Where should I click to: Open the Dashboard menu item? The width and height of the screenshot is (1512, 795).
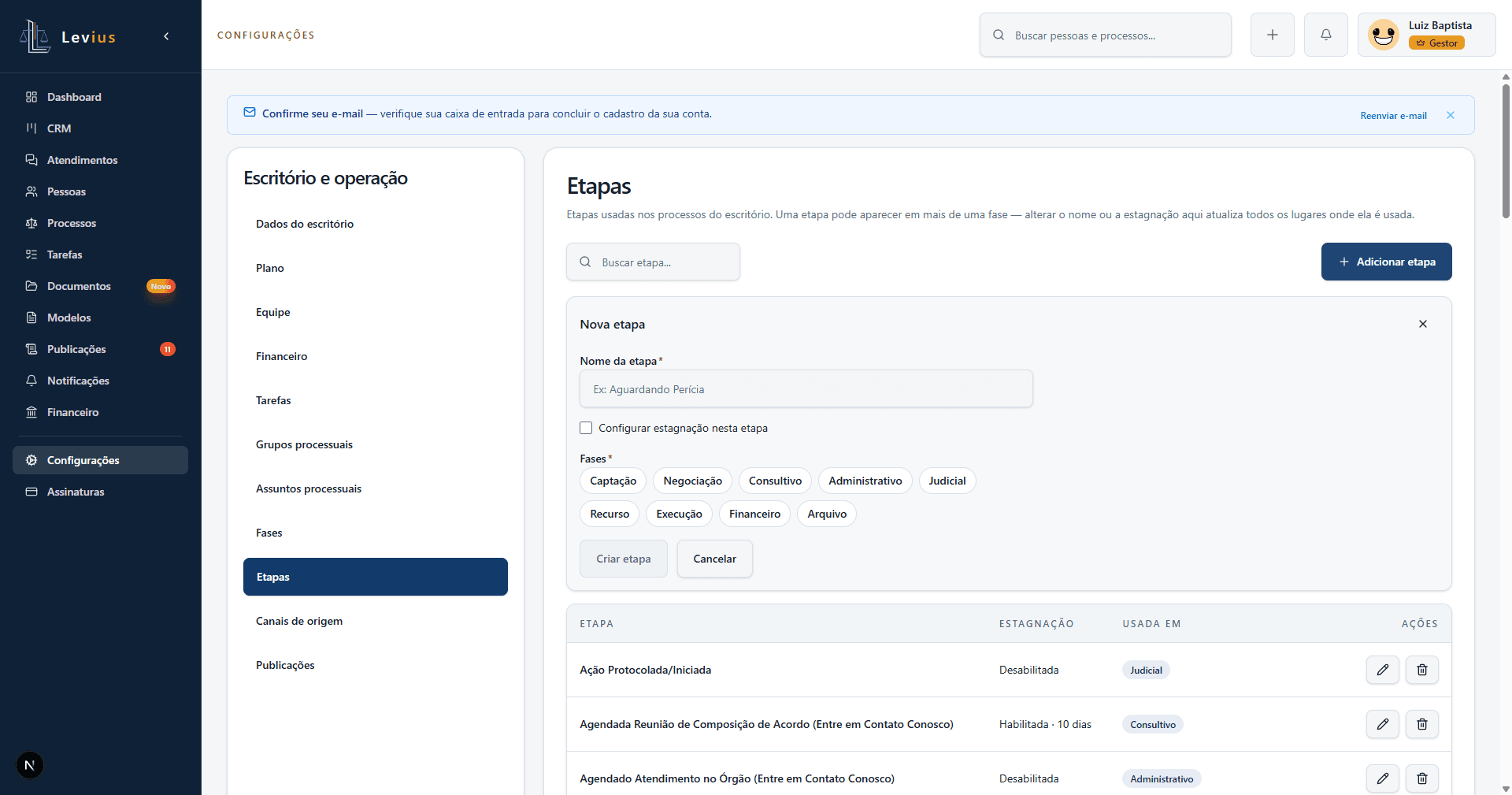tap(100, 97)
